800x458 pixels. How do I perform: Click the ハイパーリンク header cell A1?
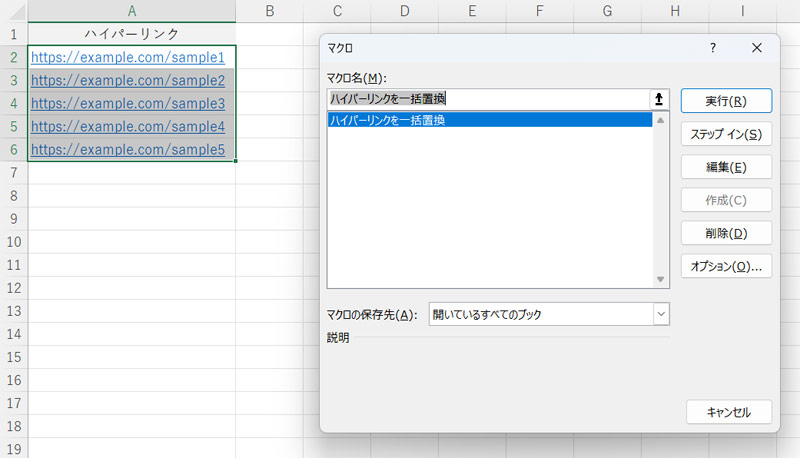[132, 34]
